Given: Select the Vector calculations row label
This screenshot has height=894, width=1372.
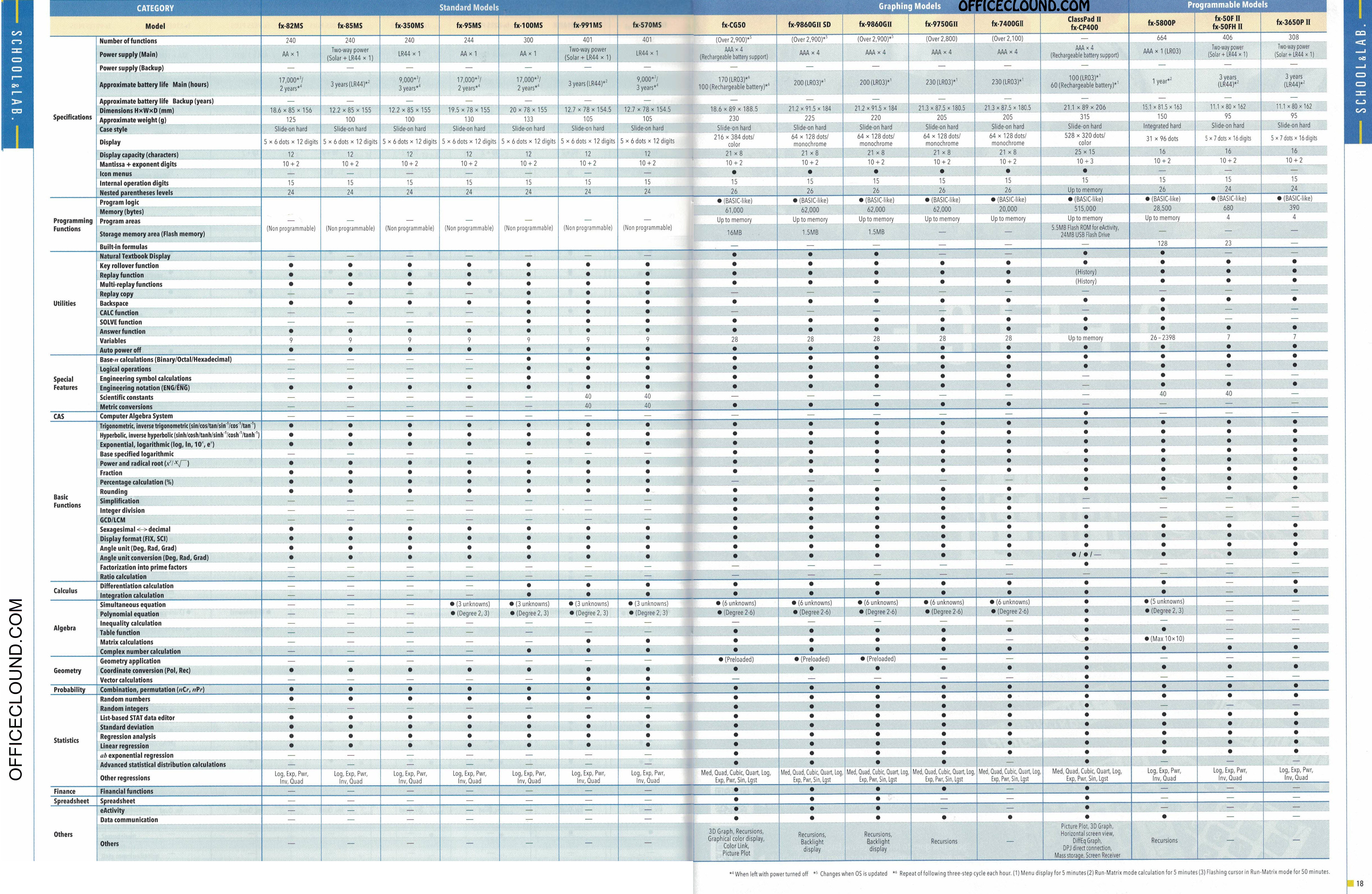Looking at the screenshot, I should [126, 680].
